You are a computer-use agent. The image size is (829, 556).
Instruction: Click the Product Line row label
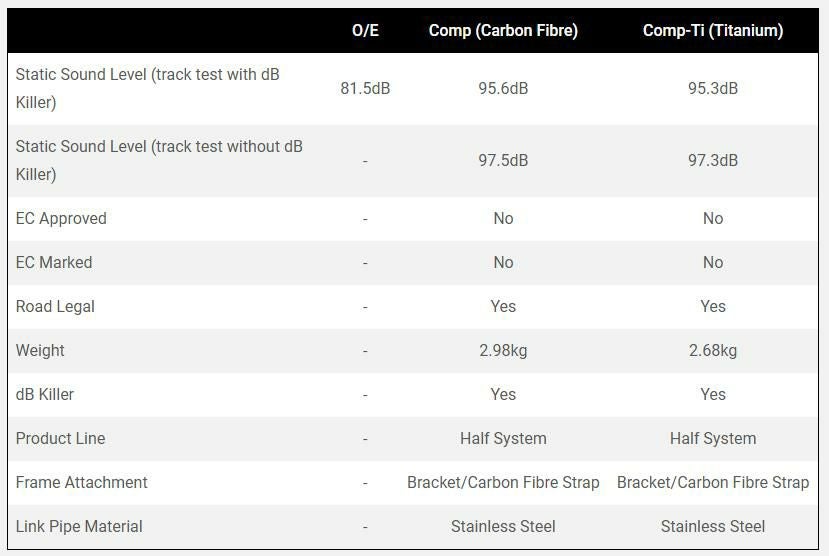pos(60,438)
